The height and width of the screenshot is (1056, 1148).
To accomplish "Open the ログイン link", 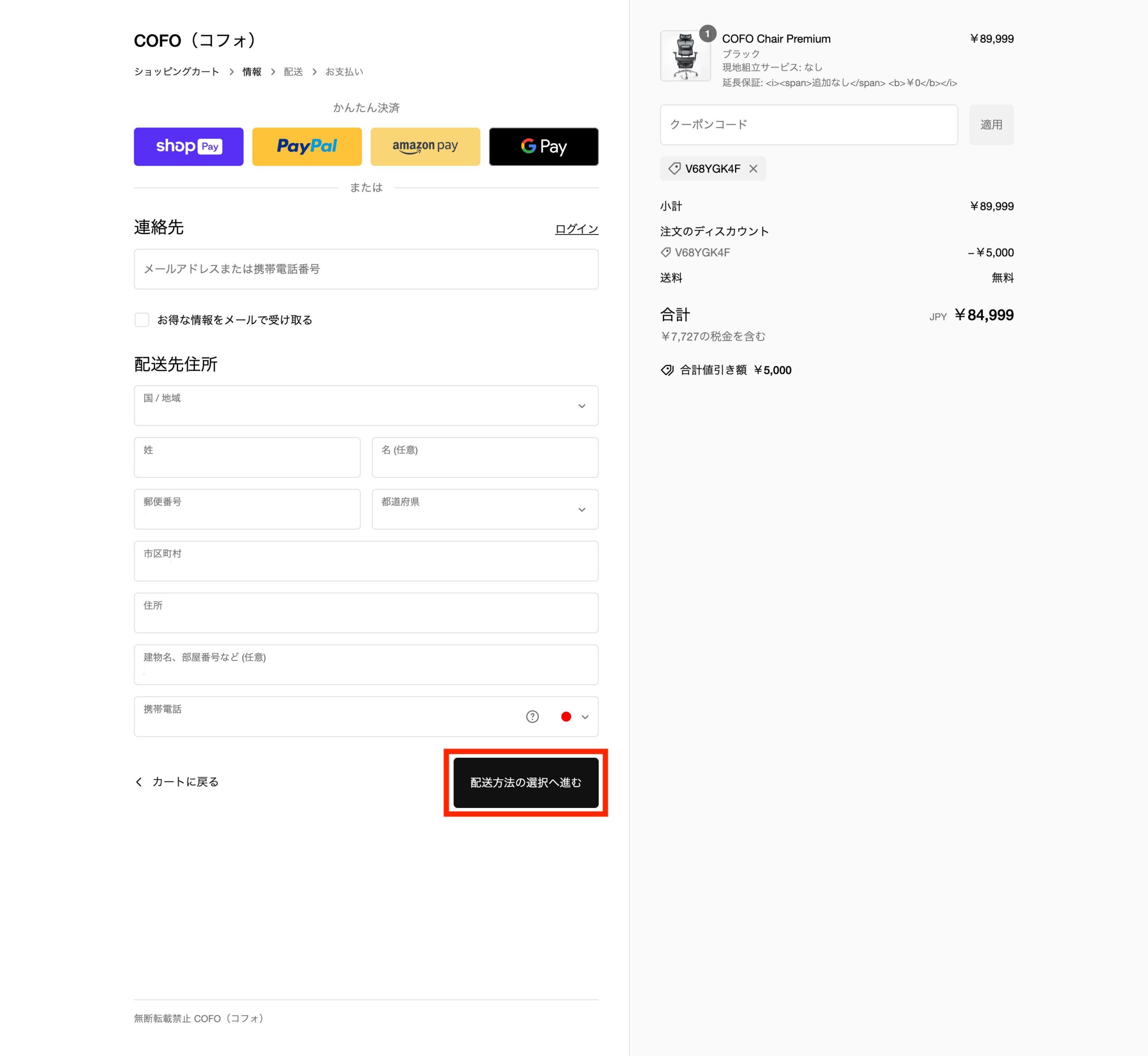I will (576, 229).
